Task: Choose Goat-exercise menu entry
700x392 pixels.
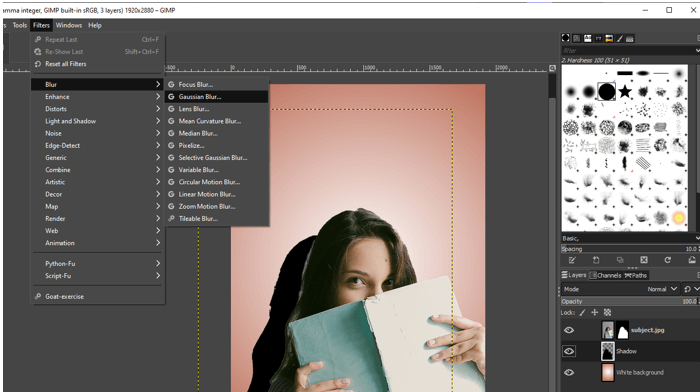Action: pos(97,296)
